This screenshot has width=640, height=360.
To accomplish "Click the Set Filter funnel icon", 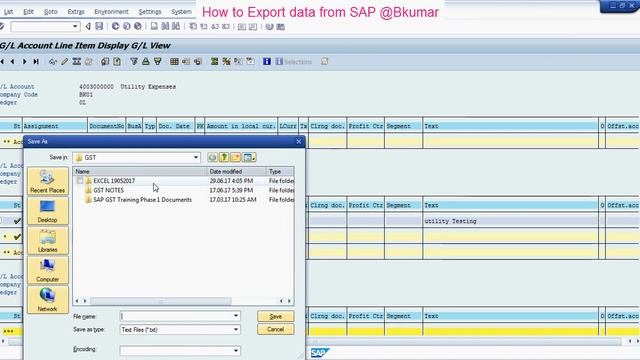I will pos(134,62).
